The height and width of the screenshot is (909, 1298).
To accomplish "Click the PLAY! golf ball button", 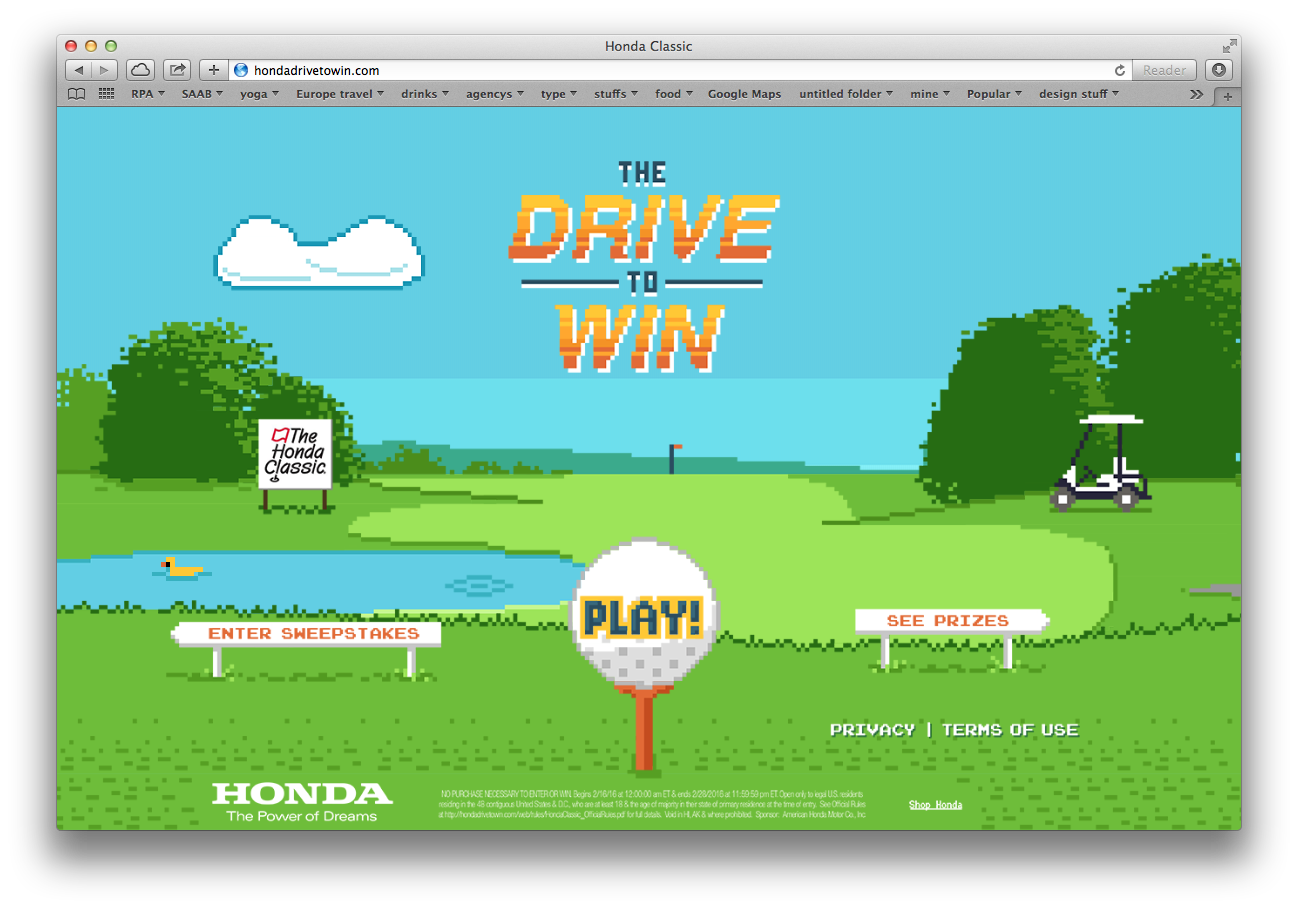I will pos(644,615).
